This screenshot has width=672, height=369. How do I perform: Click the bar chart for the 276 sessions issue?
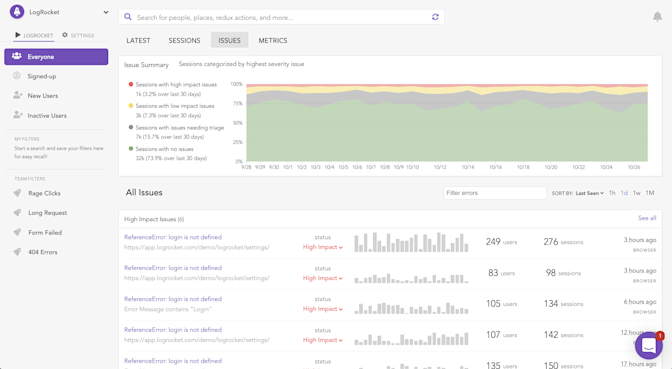pos(411,242)
